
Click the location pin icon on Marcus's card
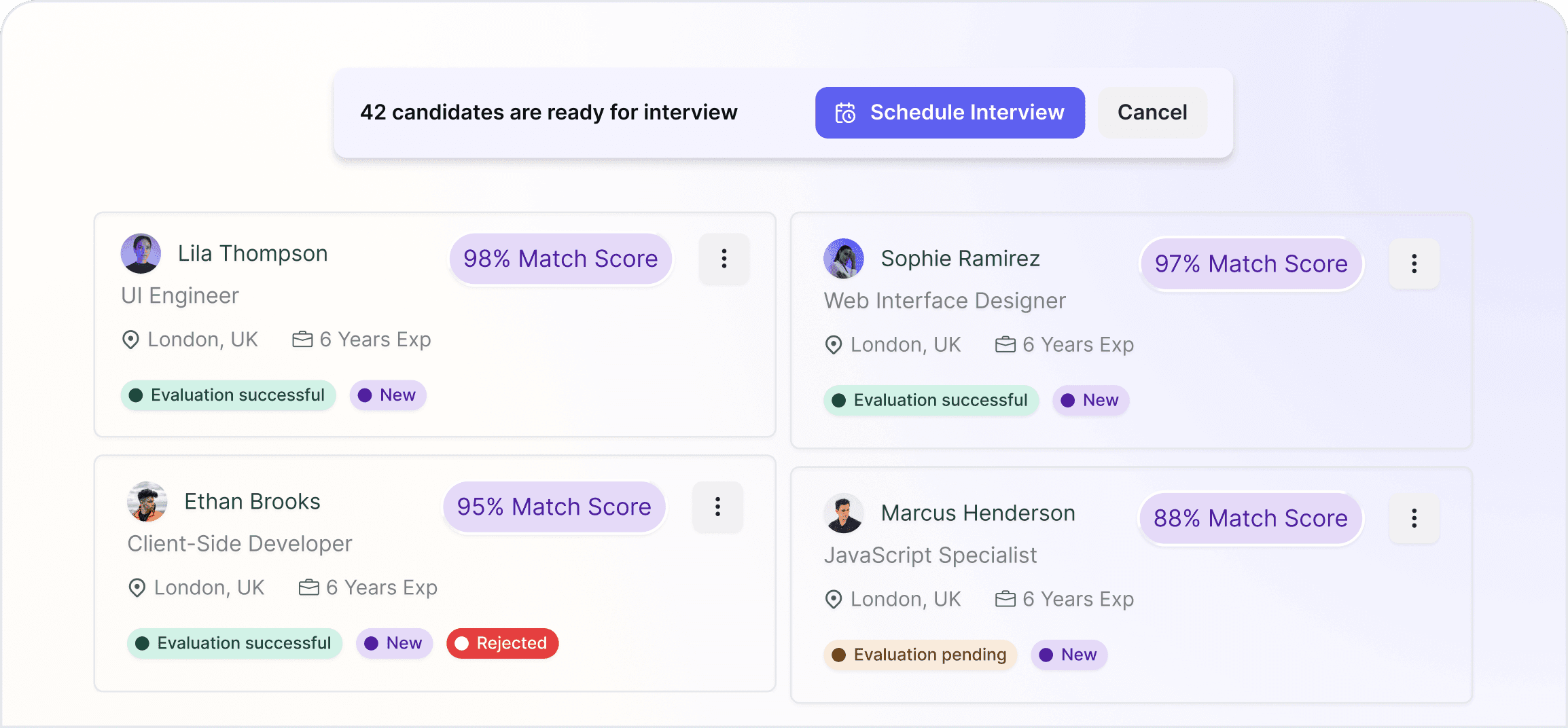click(834, 600)
